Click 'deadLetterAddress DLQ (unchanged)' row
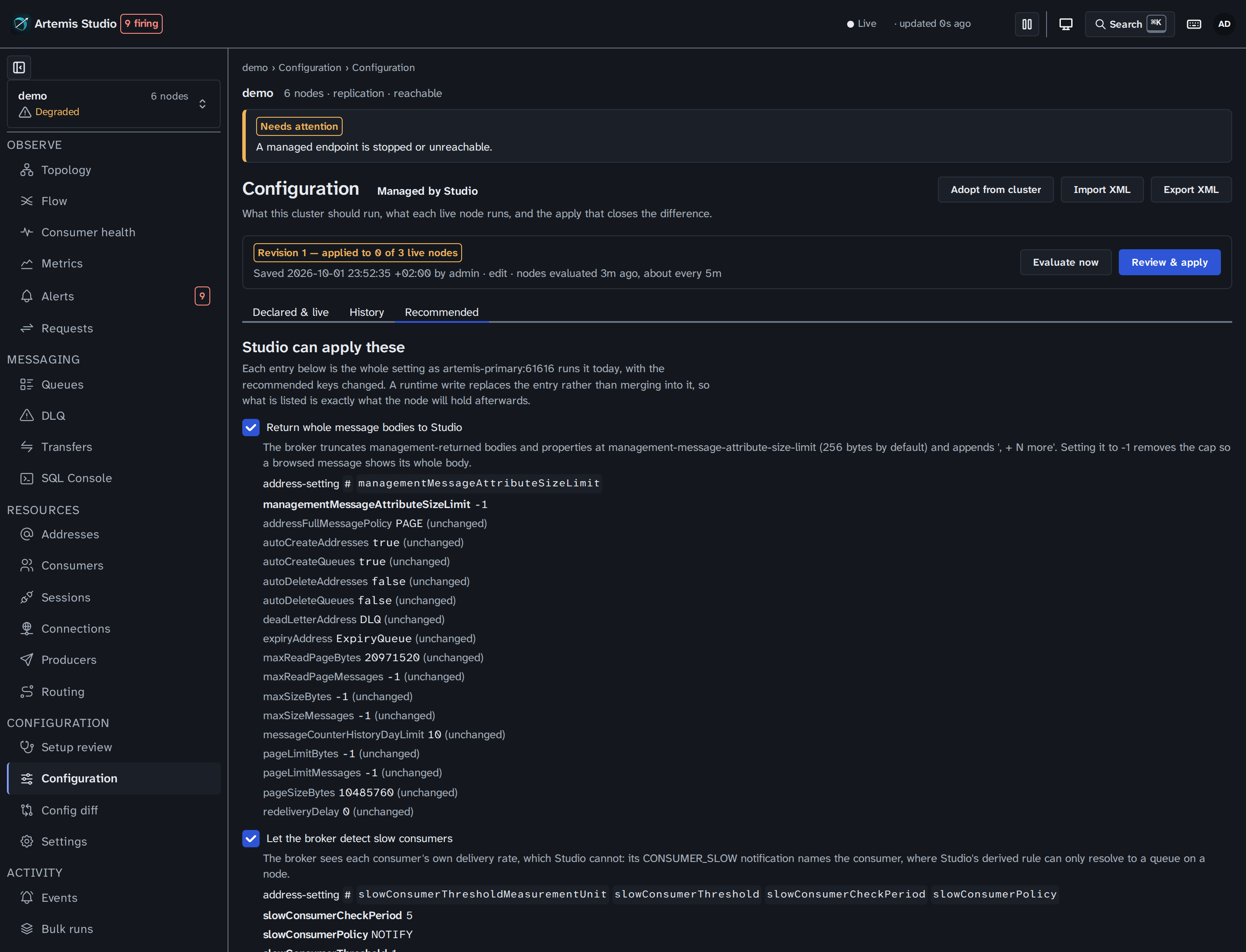 [x=353, y=620]
